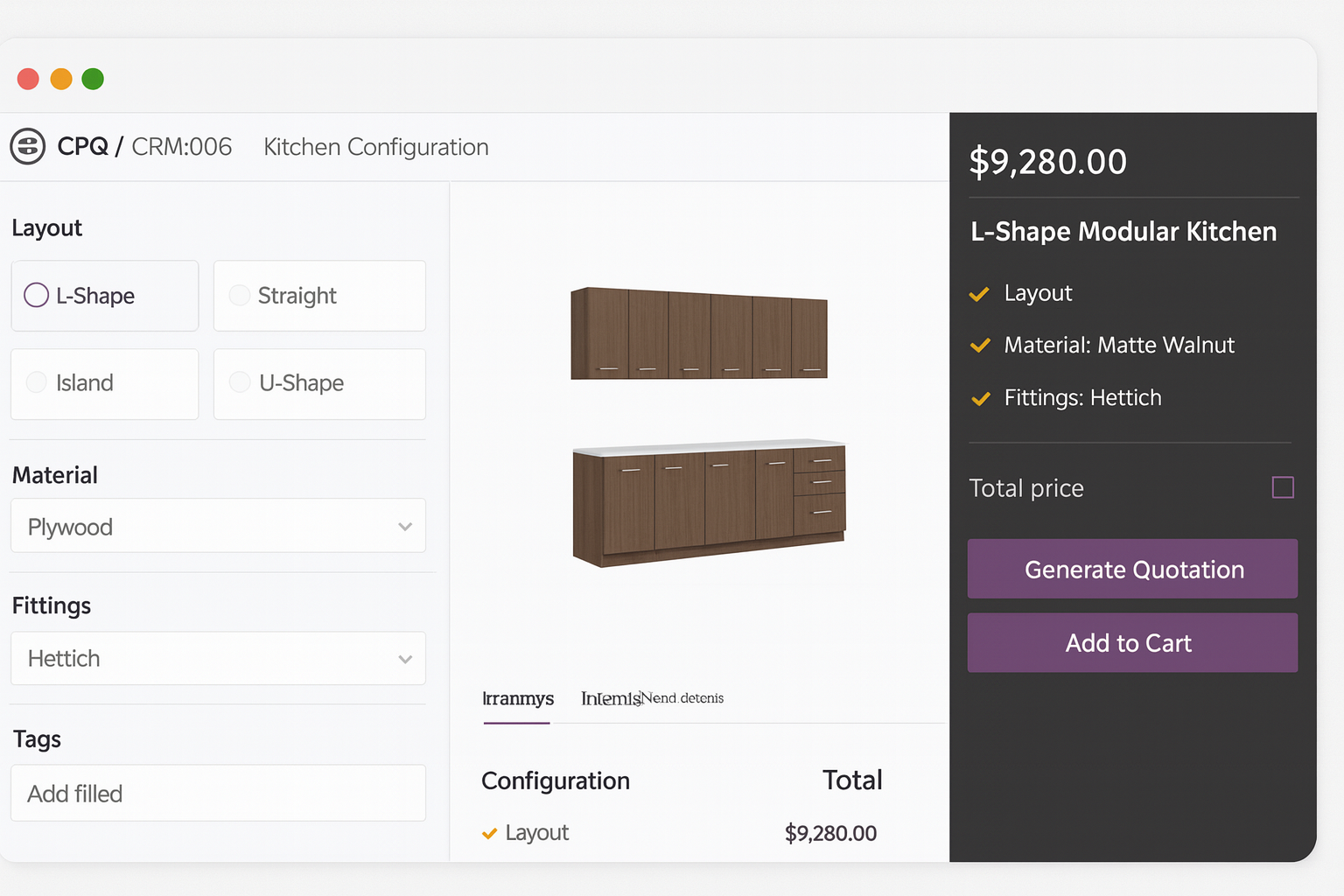Click Add to Cart
The image size is (1344, 896).
pyautogui.click(x=1132, y=643)
